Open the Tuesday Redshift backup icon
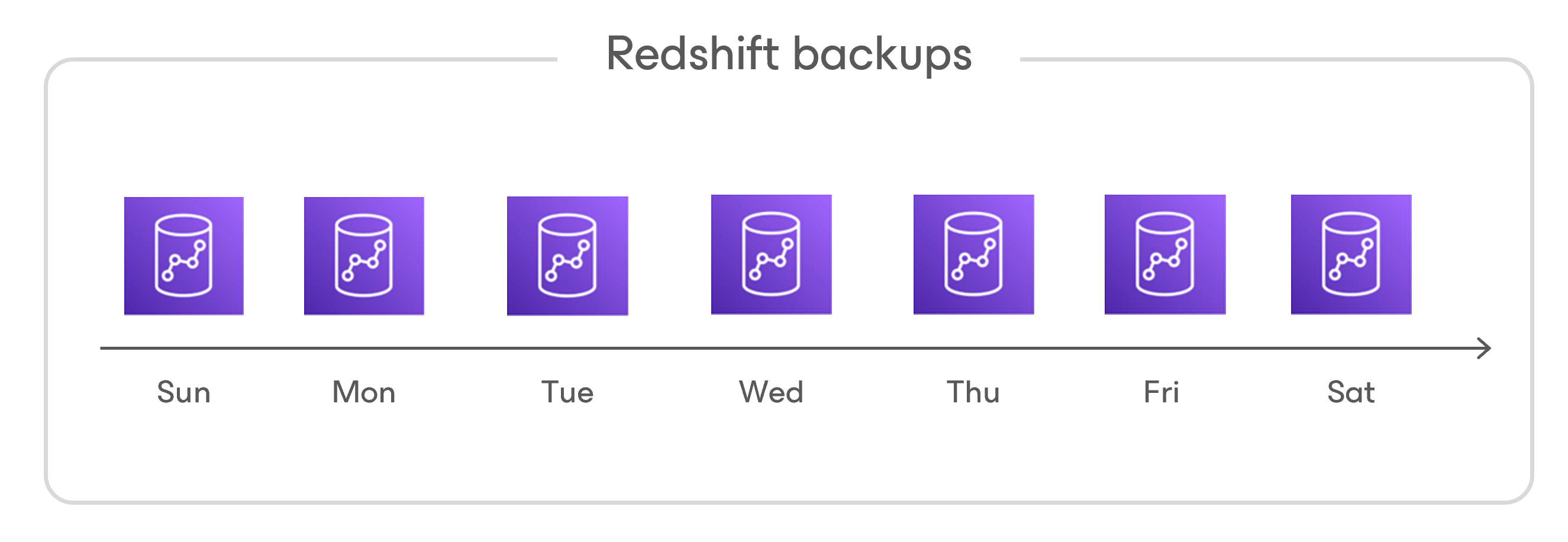1568x542 pixels. (x=567, y=256)
